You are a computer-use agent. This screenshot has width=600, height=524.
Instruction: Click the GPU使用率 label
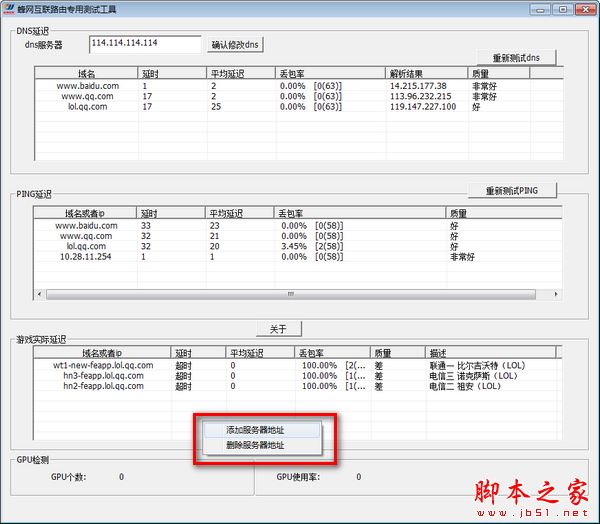point(298,477)
